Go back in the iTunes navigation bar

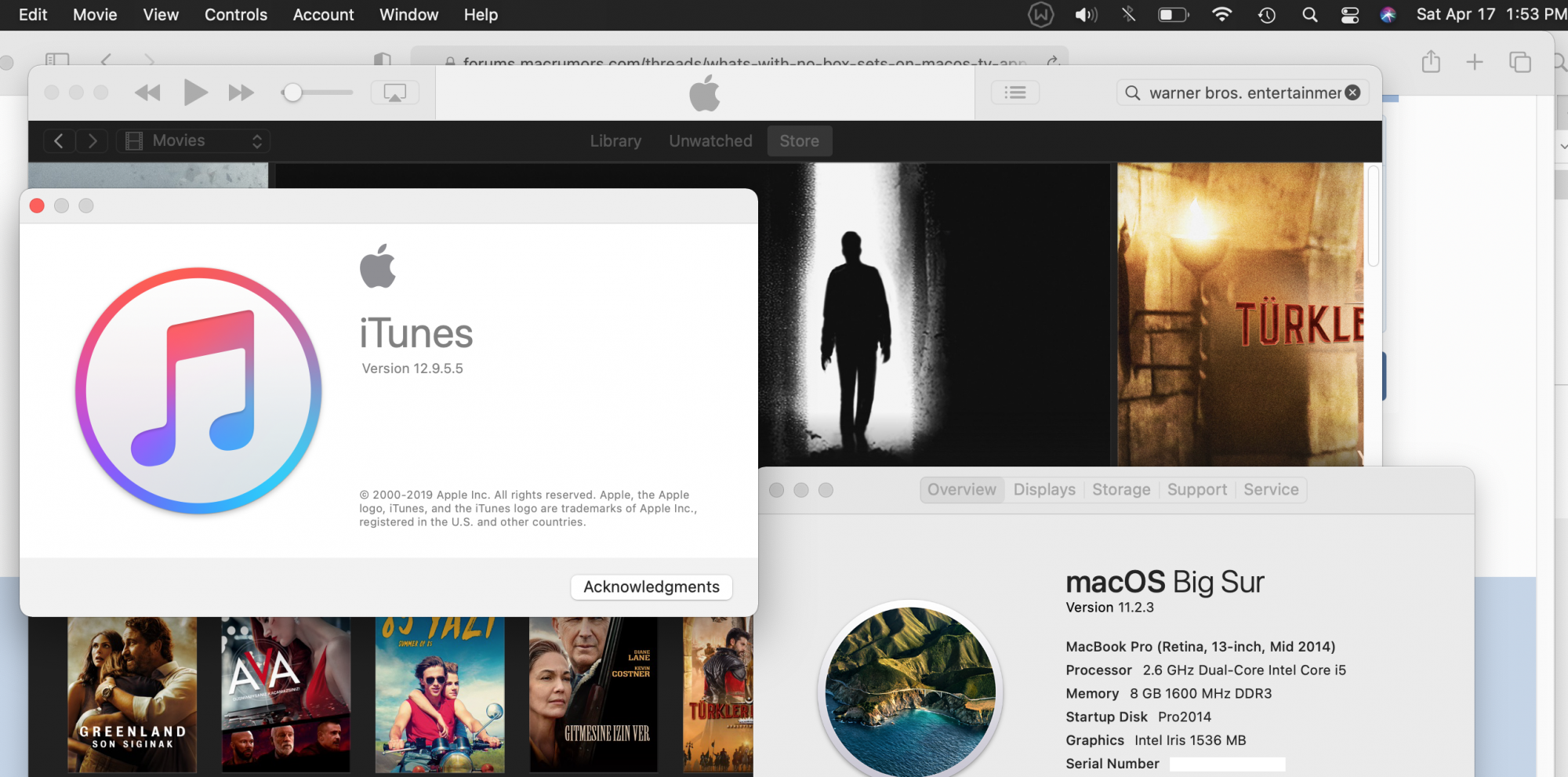point(59,141)
